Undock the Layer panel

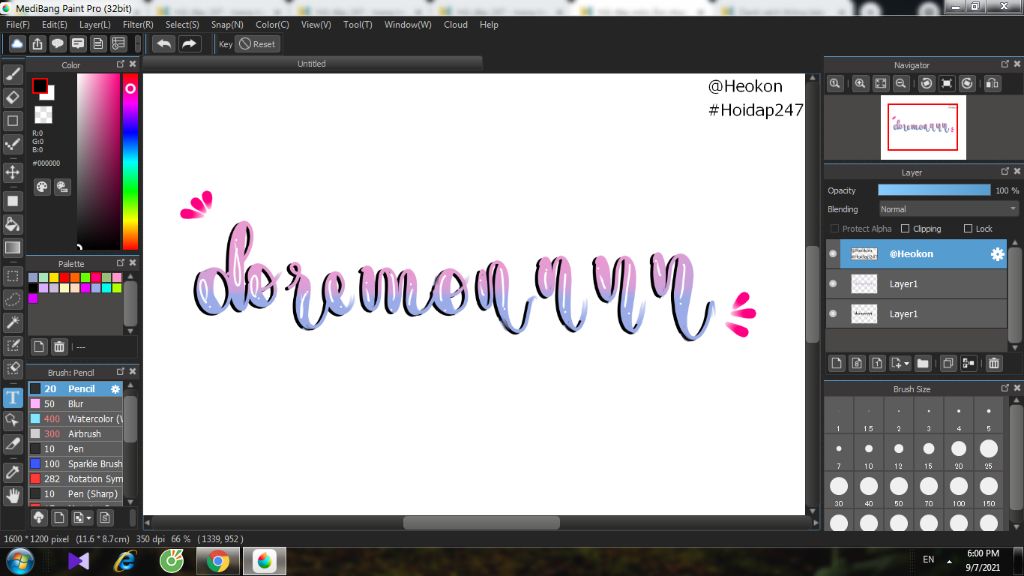click(1004, 171)
